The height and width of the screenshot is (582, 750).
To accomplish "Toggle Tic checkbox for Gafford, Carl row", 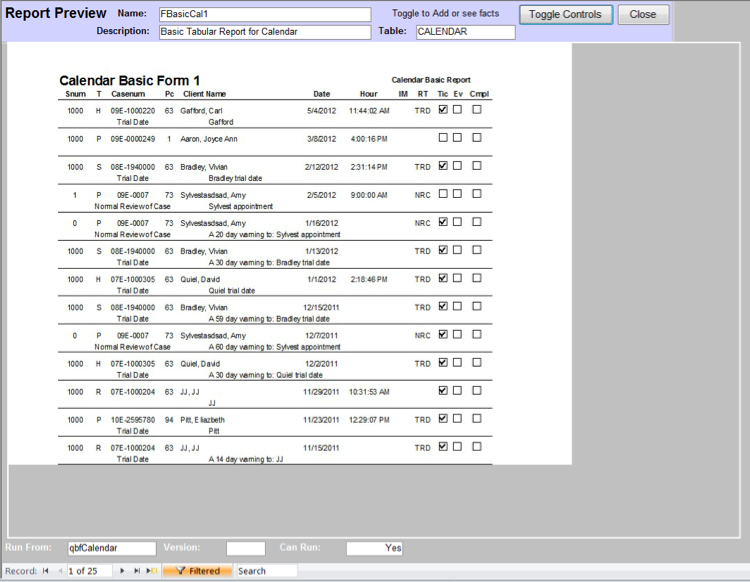I will pos(442,110).
